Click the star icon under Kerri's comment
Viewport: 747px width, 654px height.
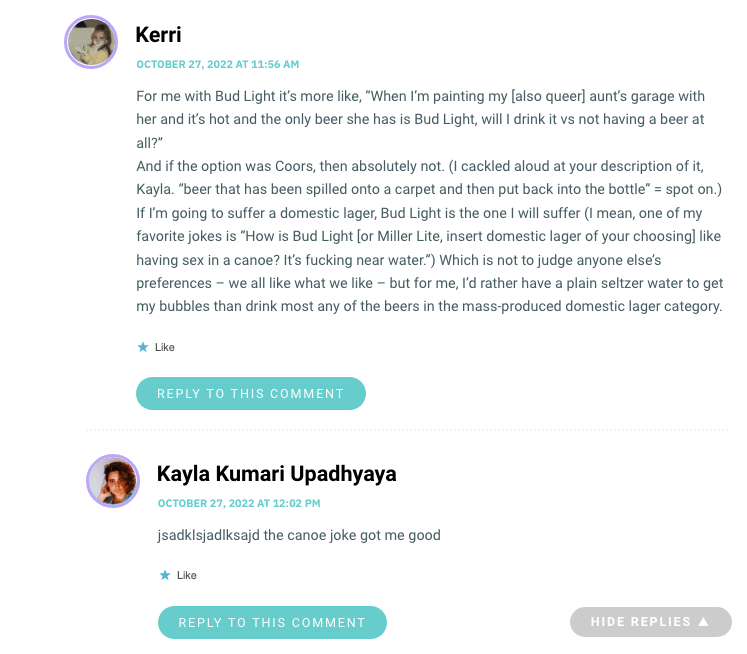click(x=142, y=347)
